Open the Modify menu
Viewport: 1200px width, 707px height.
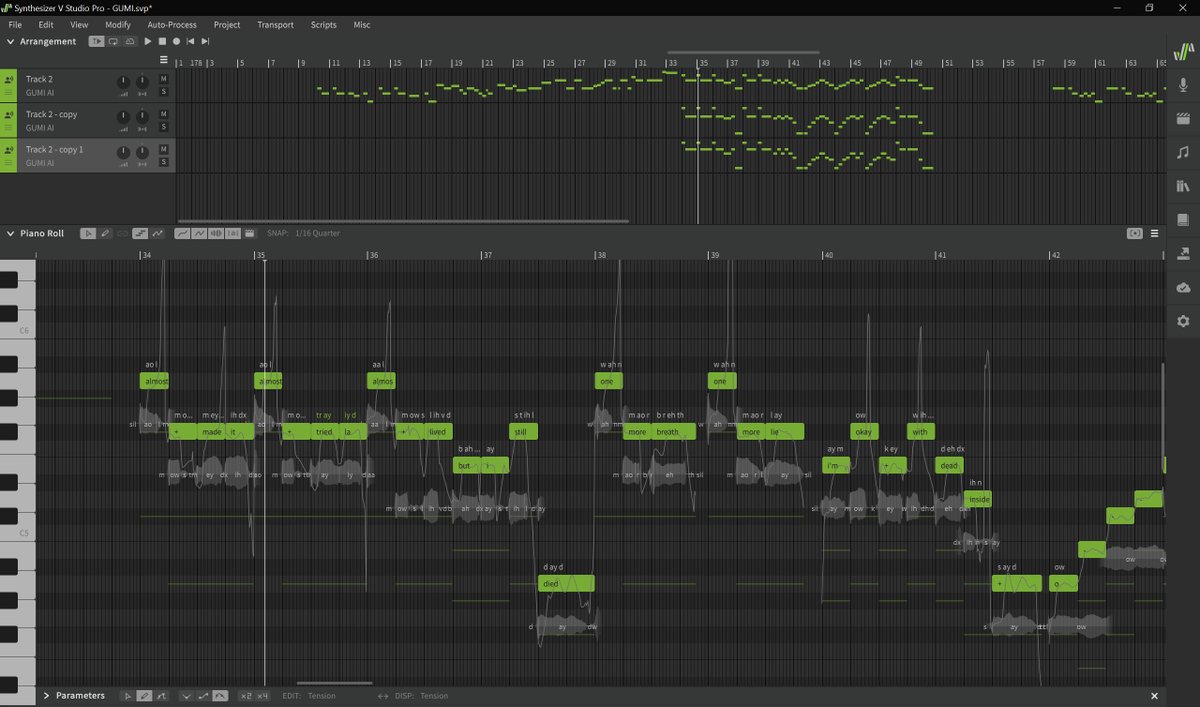tap(118, 24)
